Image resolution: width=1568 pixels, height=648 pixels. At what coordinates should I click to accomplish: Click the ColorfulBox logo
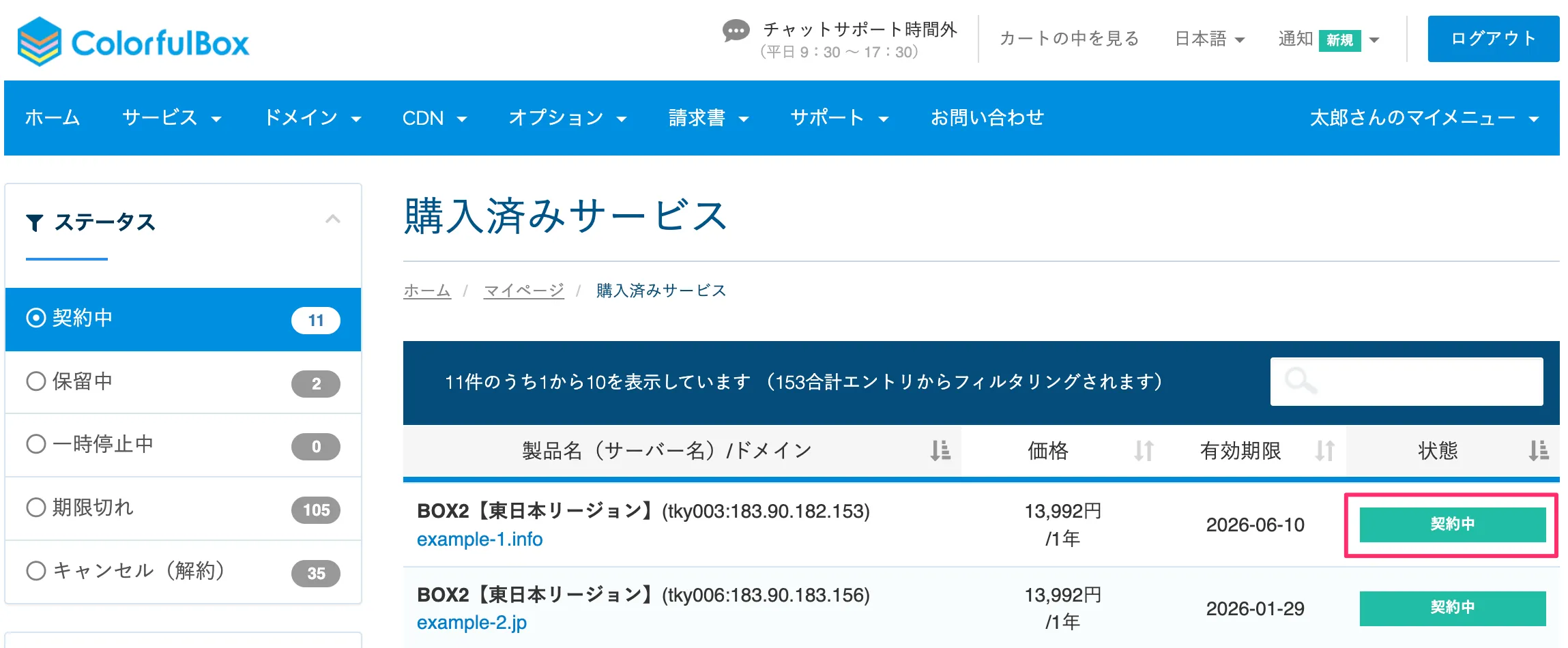click(x=134, y=42)
